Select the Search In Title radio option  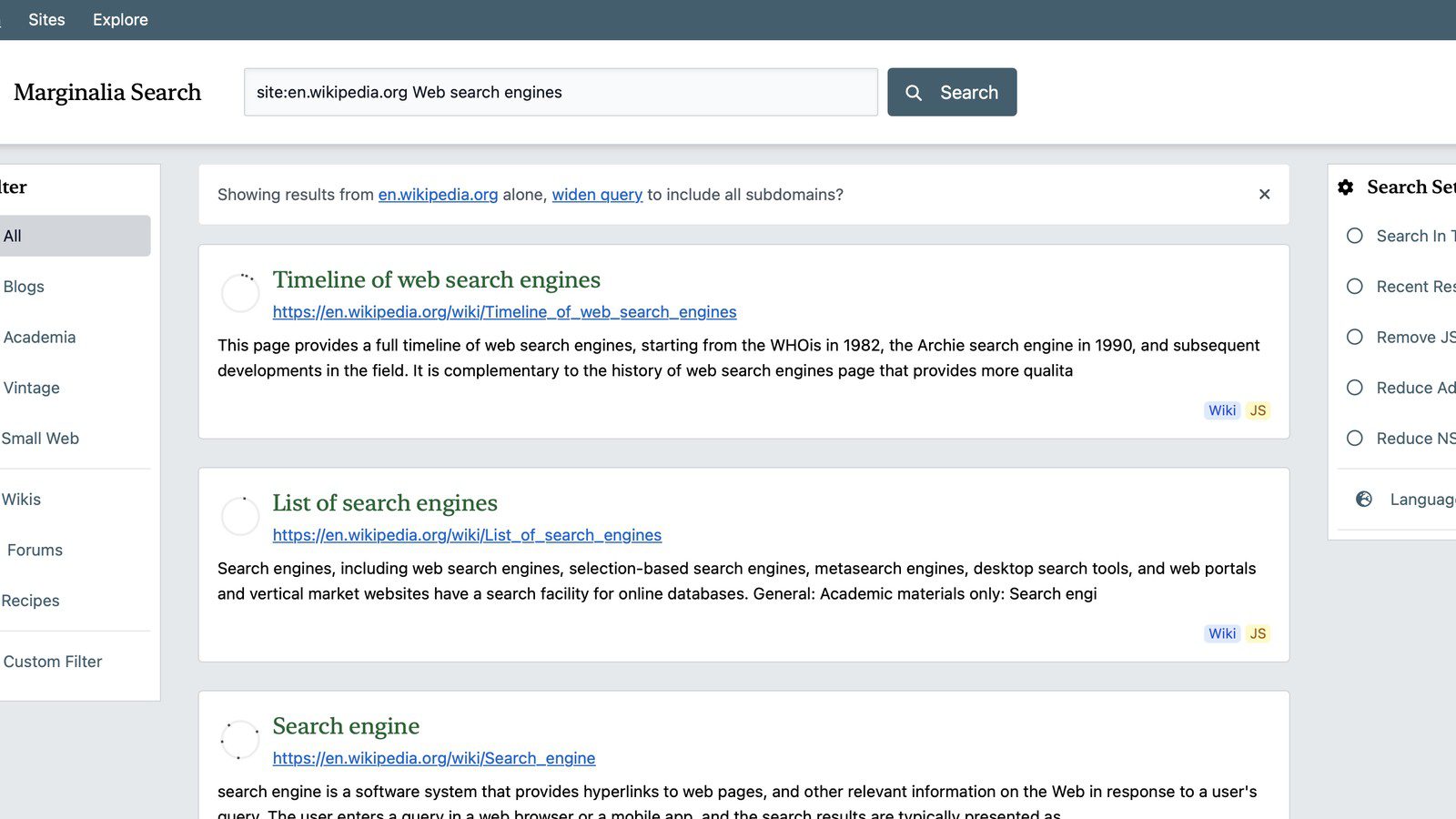(x=1355, y=236)
